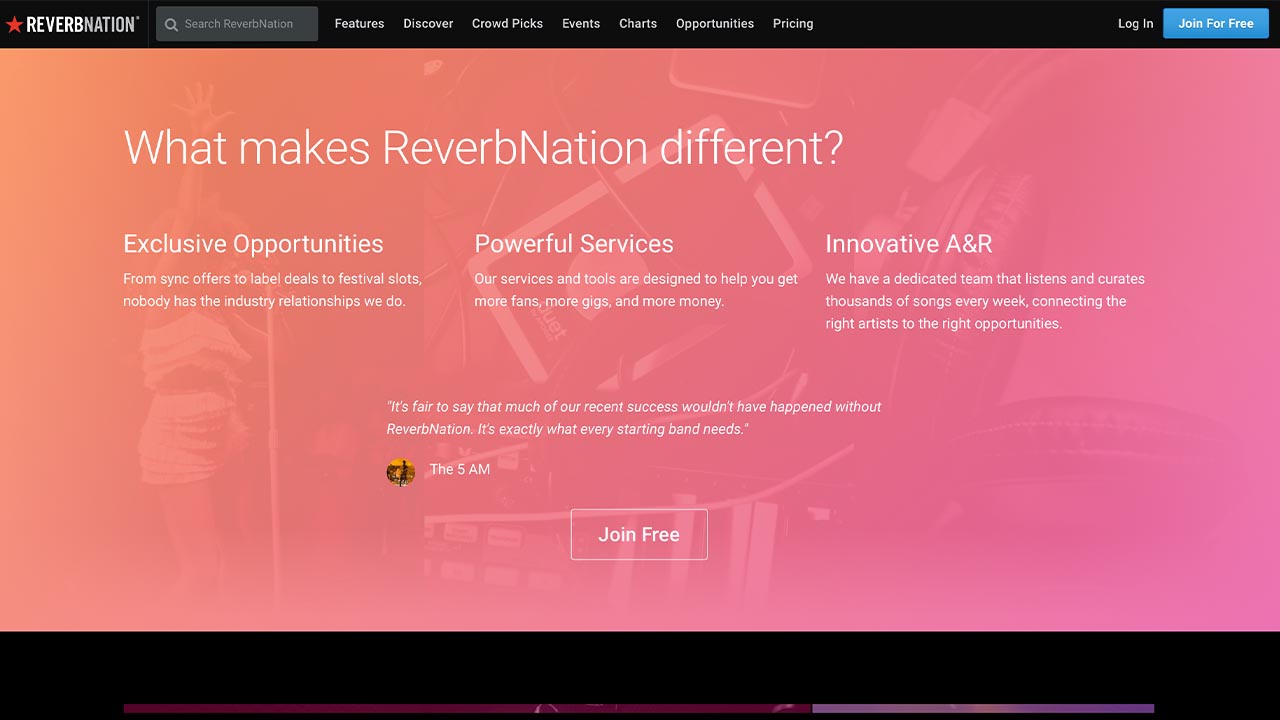Image resolution: width=1280 pixels, height=720 pixels.
Task: Click the Log In link
Action: click(x=1135, y=23)
